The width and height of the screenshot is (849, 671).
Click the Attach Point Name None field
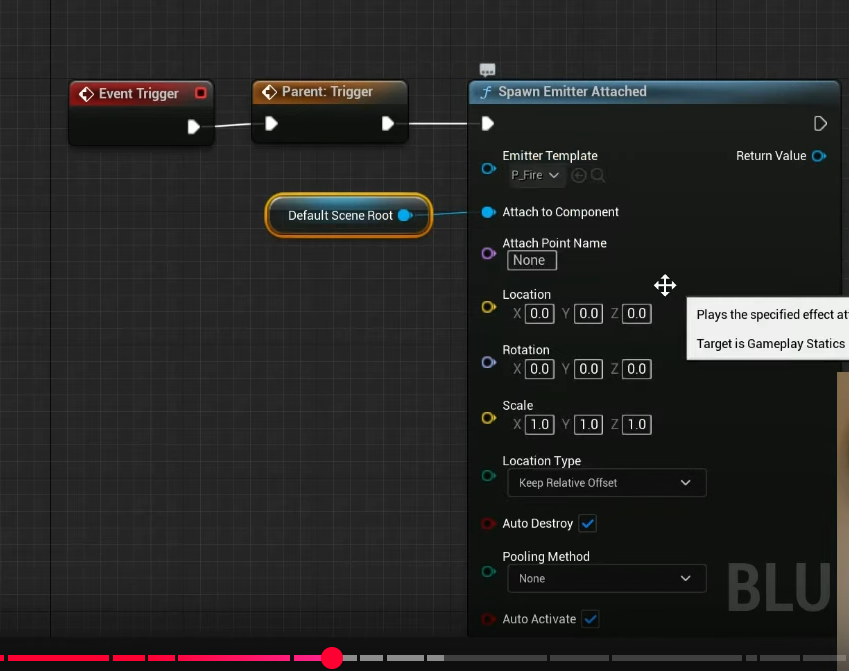tap(531, 260)
